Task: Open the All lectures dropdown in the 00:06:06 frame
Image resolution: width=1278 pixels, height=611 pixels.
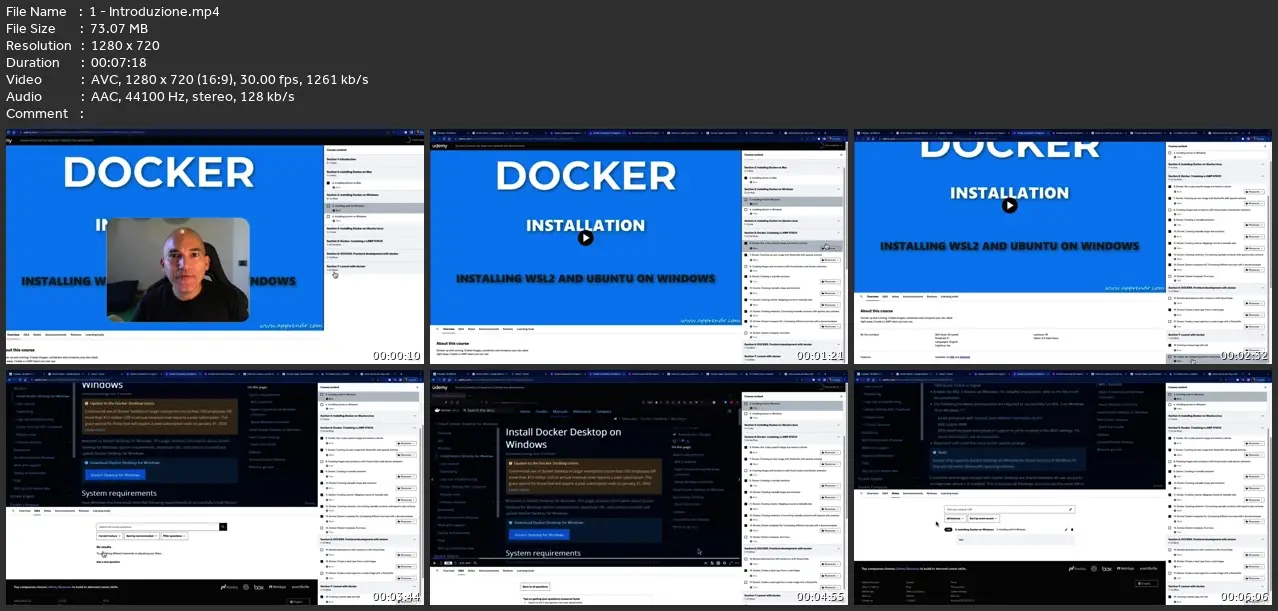Action: (954, 519)
